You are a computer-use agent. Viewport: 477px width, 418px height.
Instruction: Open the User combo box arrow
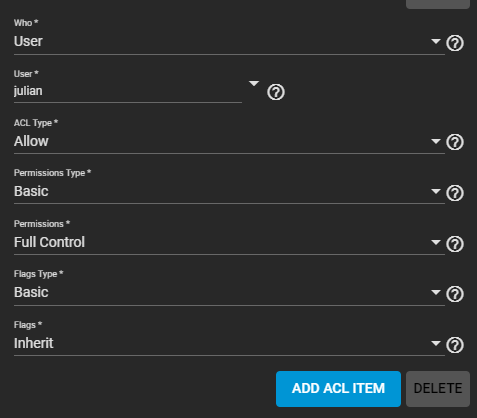pos(254,83)
